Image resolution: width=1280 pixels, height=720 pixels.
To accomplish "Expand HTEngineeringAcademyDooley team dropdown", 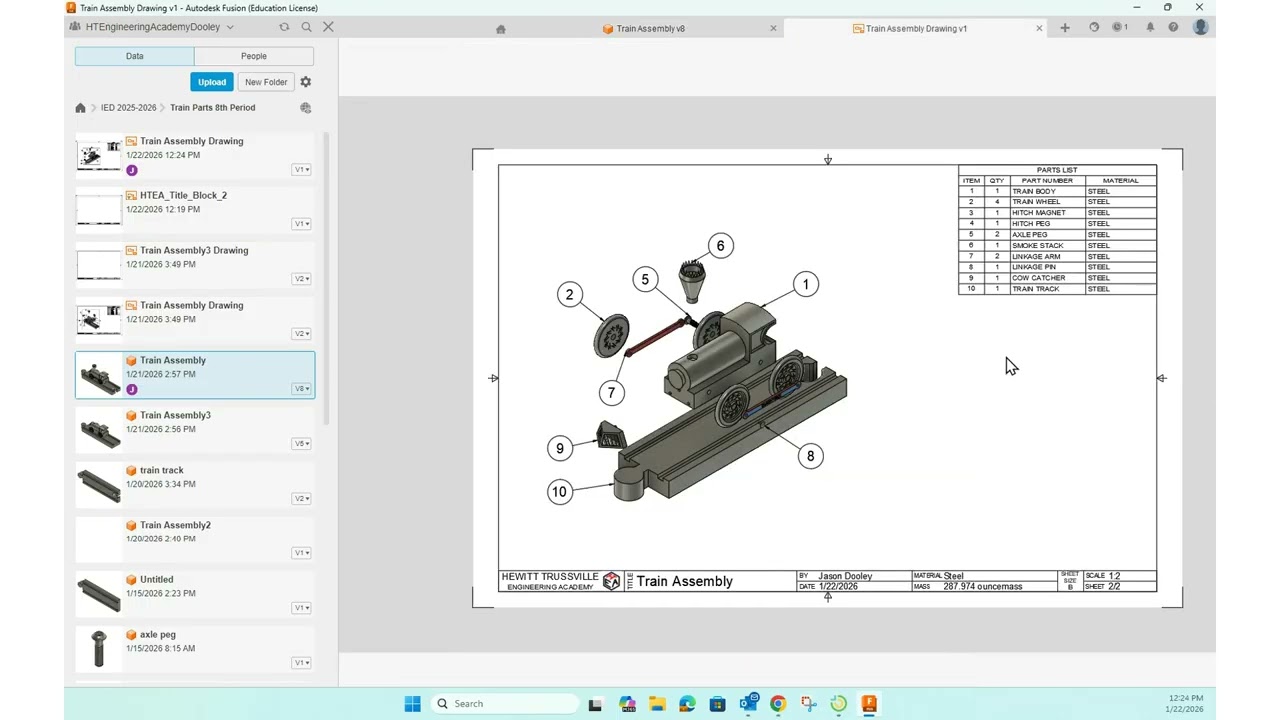I will (230, 27).
